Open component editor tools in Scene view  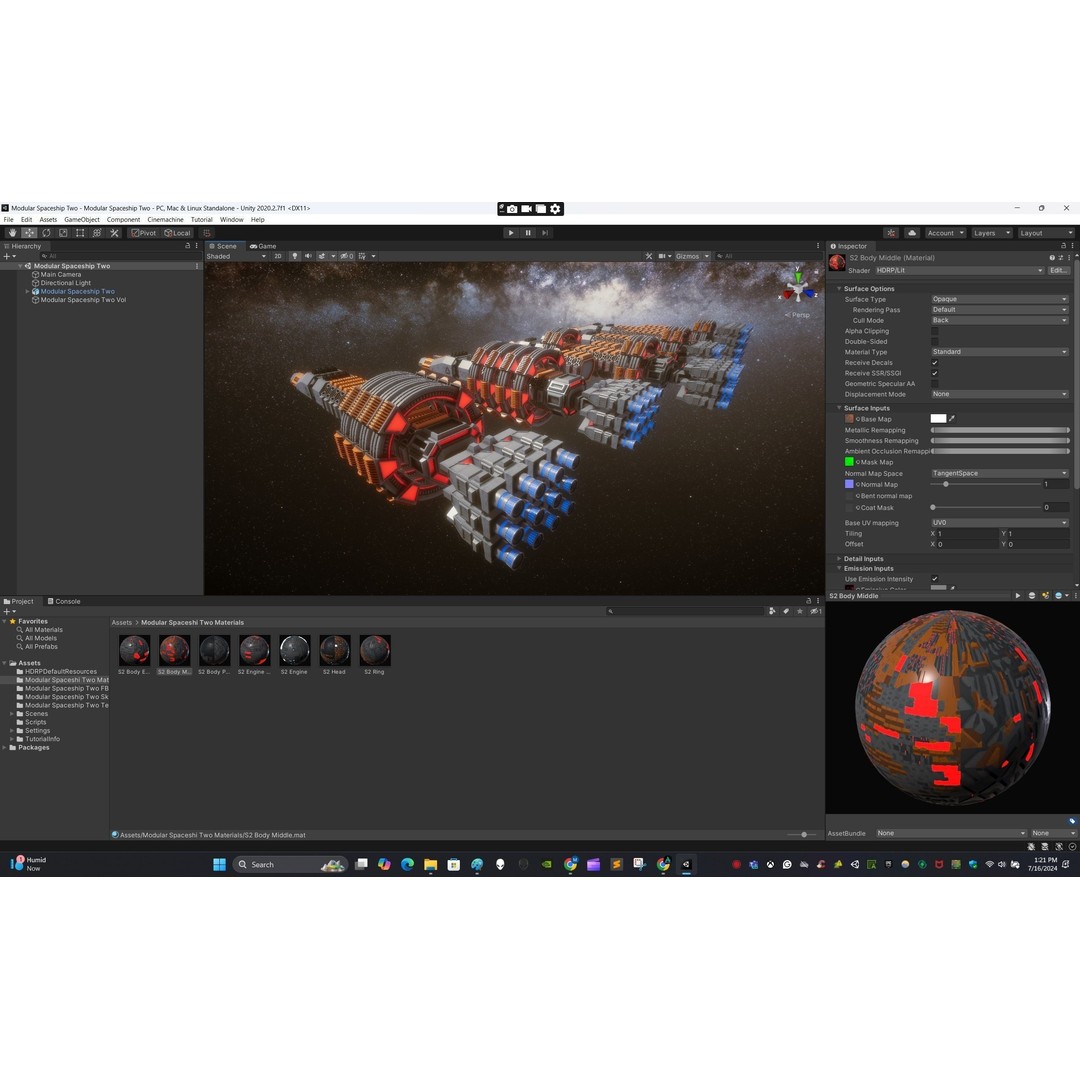coord(649,256)
